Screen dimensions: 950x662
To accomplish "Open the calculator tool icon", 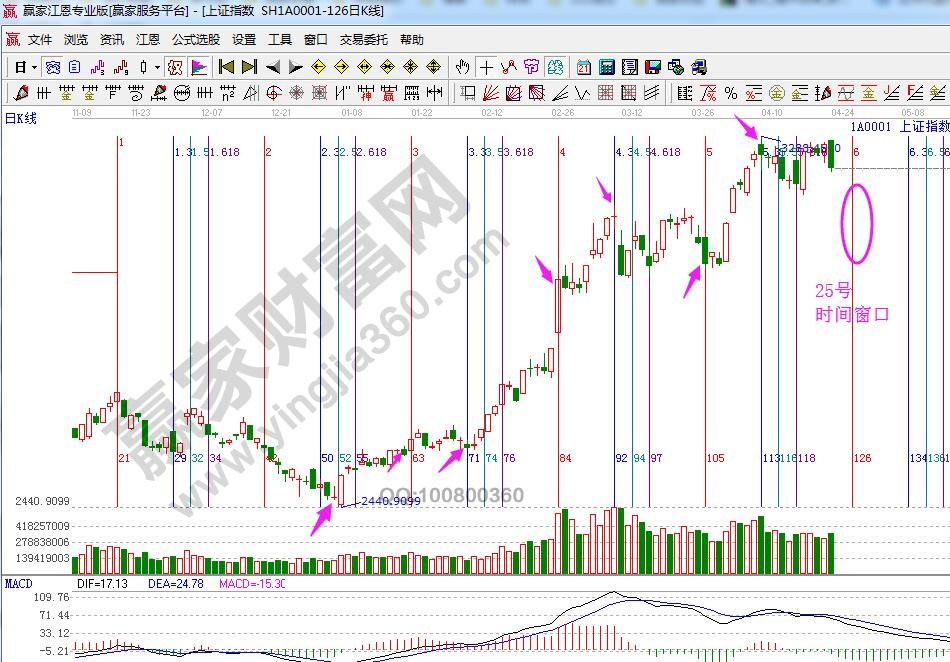I will click(606, 67).
